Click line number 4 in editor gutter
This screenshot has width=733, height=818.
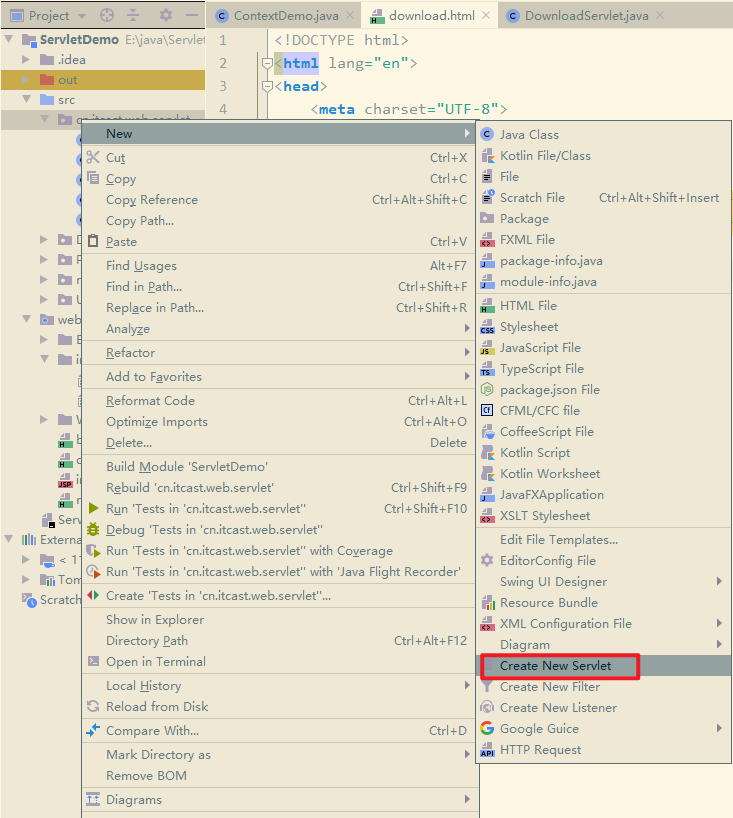[223, 109]
